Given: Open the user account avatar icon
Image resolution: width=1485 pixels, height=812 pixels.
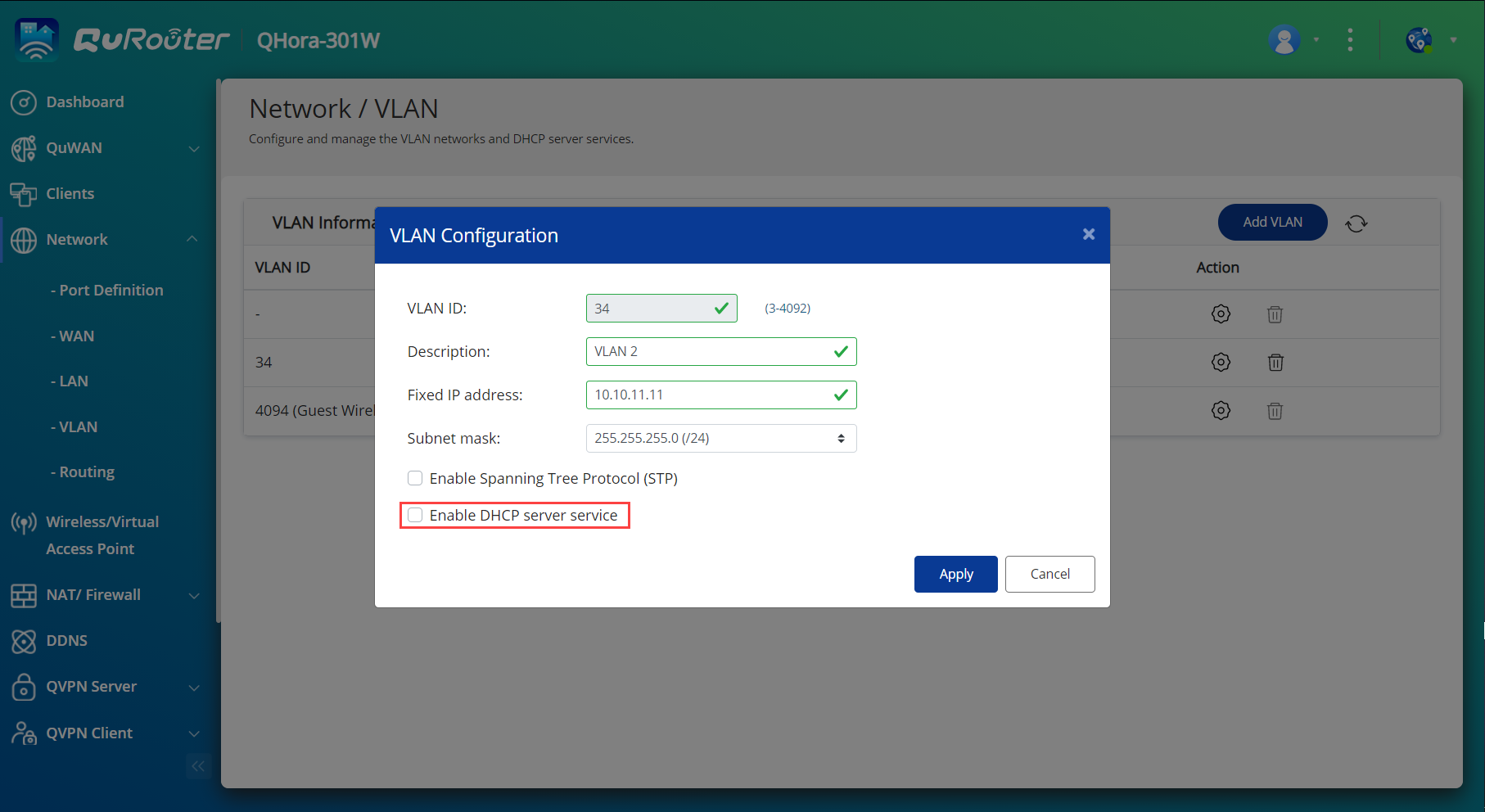Looking at the screenshot, I should [x=1284, y=39].
